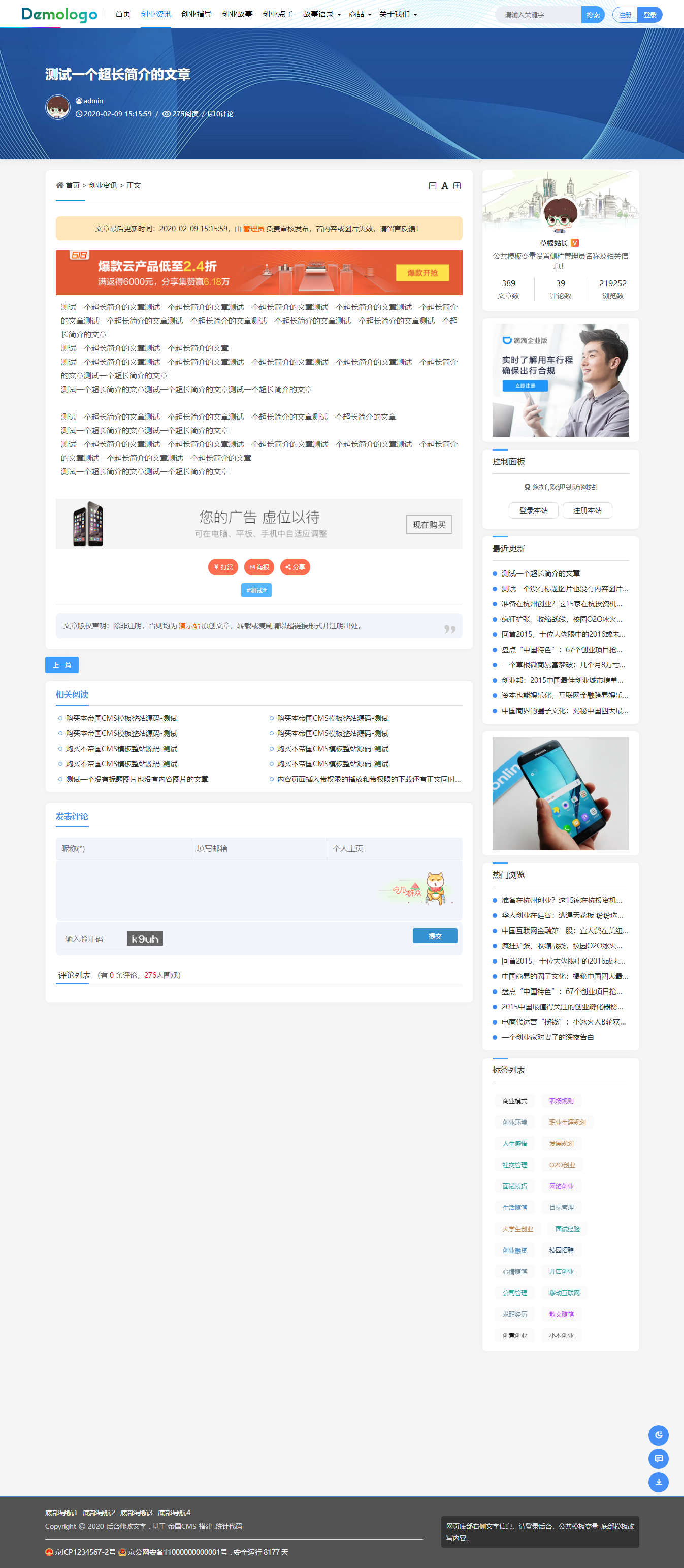Select the 小本创业 tag
The height and width of the screenshot is (1568, 684).
click(x=561, y=1335)
